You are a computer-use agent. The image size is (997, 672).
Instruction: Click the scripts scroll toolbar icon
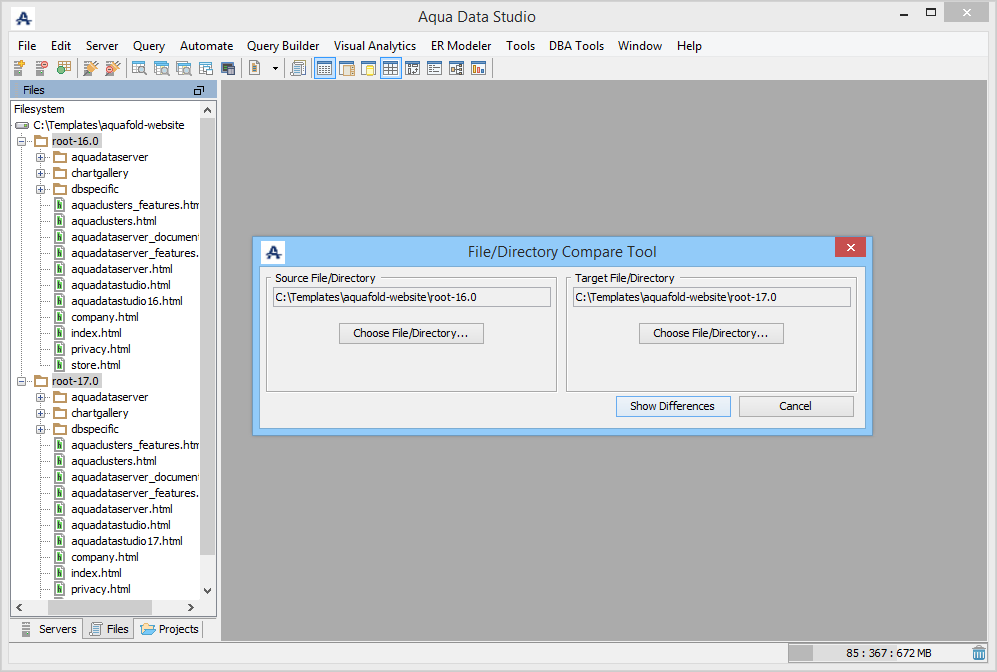298,68
